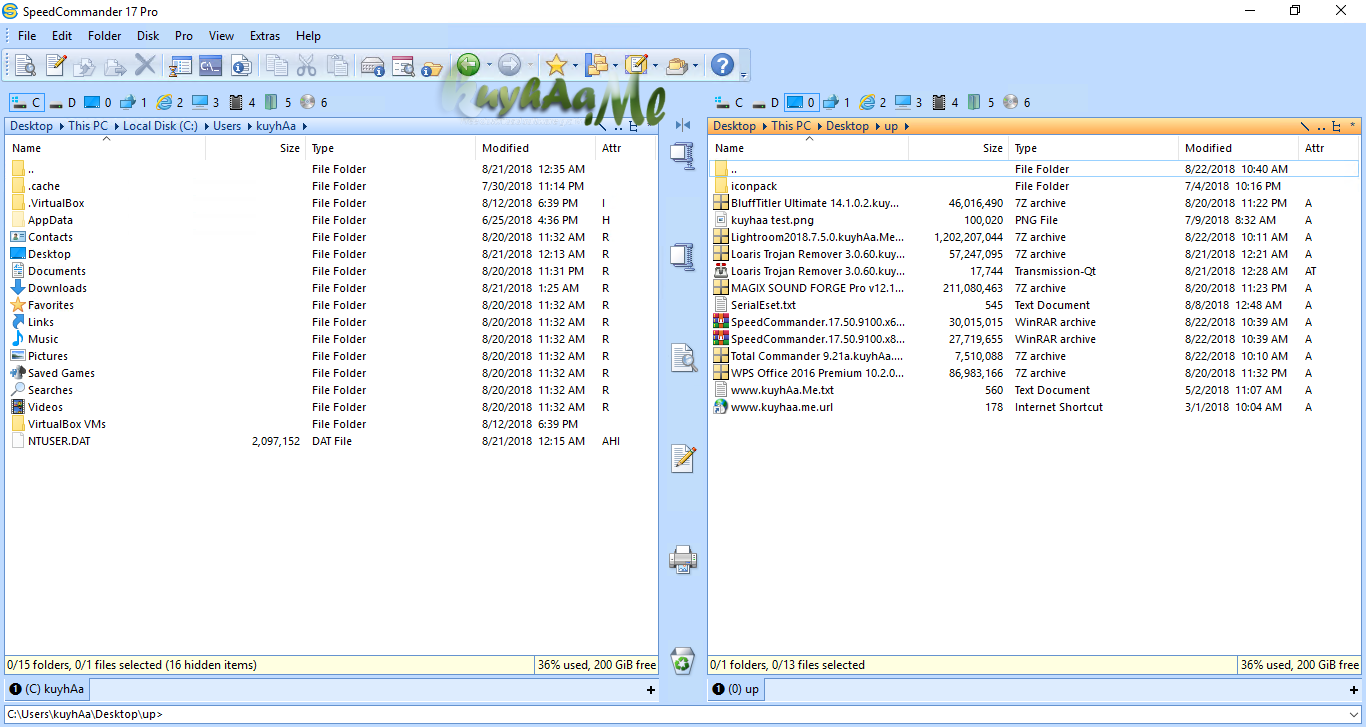Click the Cut scissors toolbar icon
This screenshot has width=1366, height=727.
(x=307, y=66)
